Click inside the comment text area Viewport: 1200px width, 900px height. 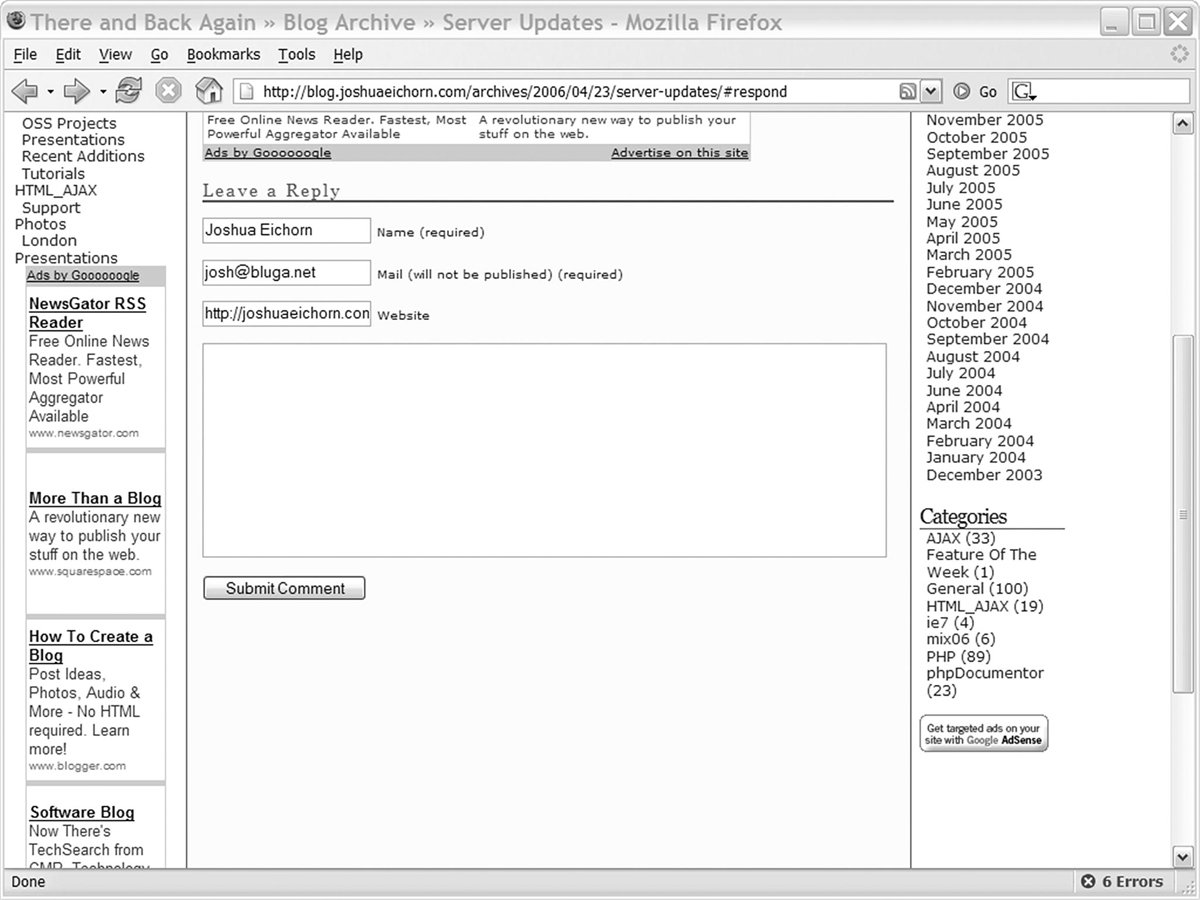point(544,450)
